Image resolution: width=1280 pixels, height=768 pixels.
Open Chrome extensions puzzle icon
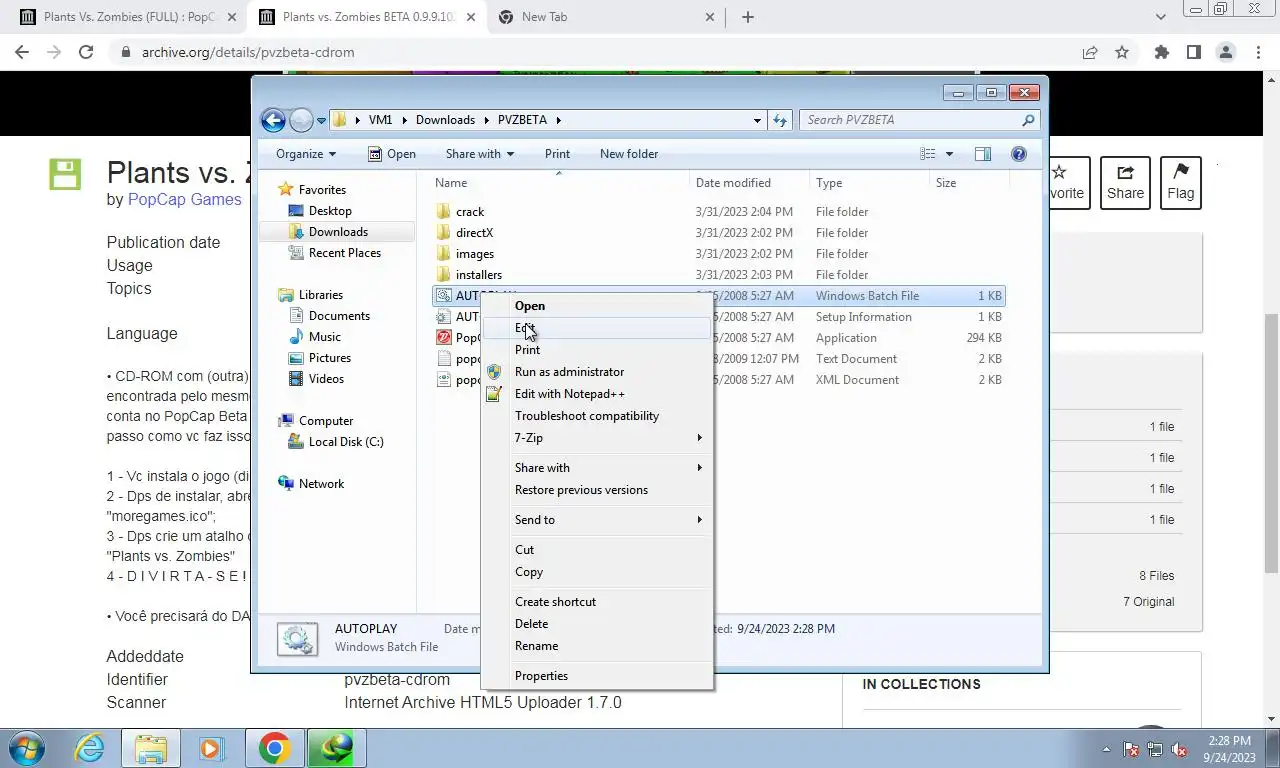[x=1161, y=52]
